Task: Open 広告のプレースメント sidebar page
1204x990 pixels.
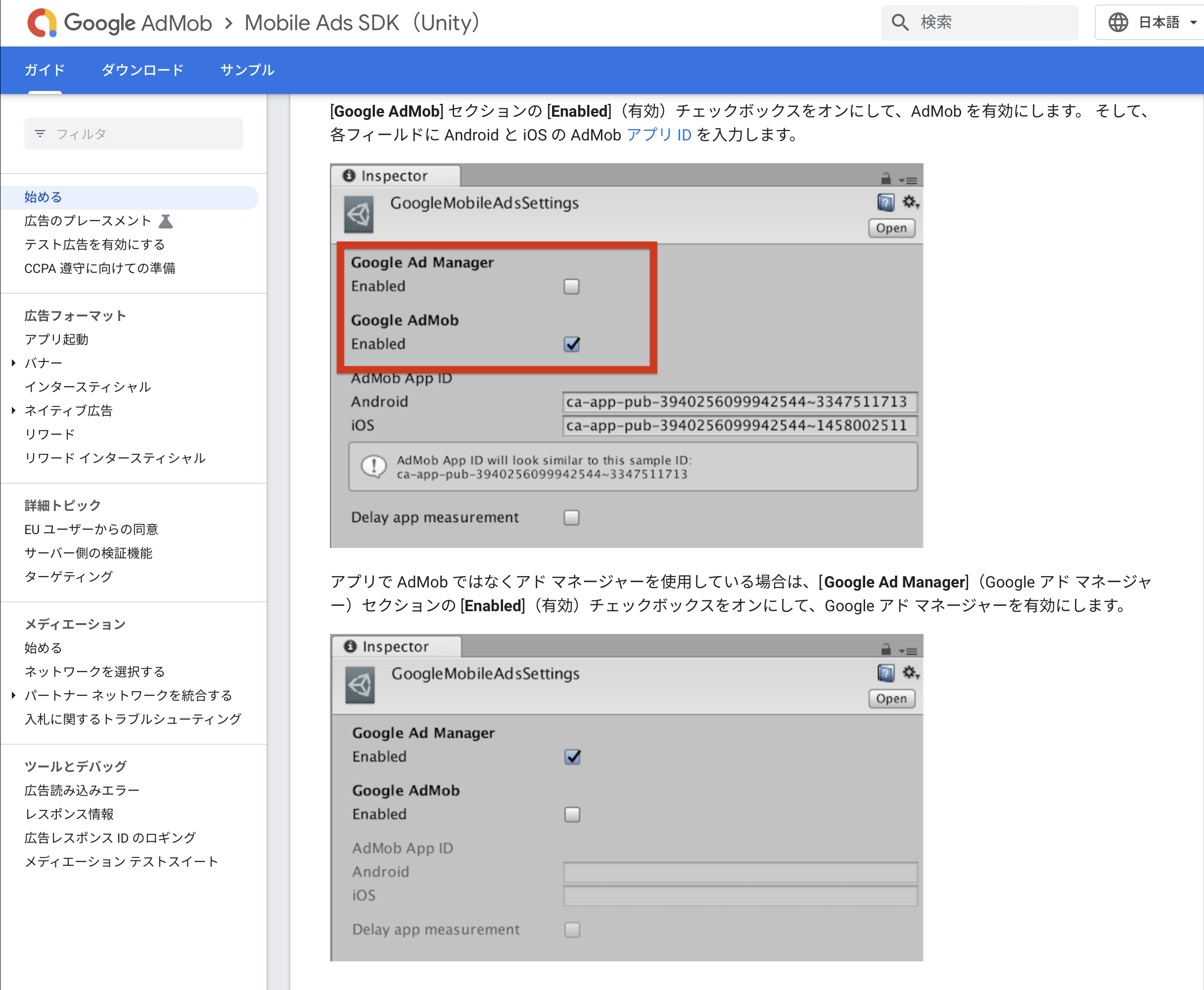Action: click(87, 221)
